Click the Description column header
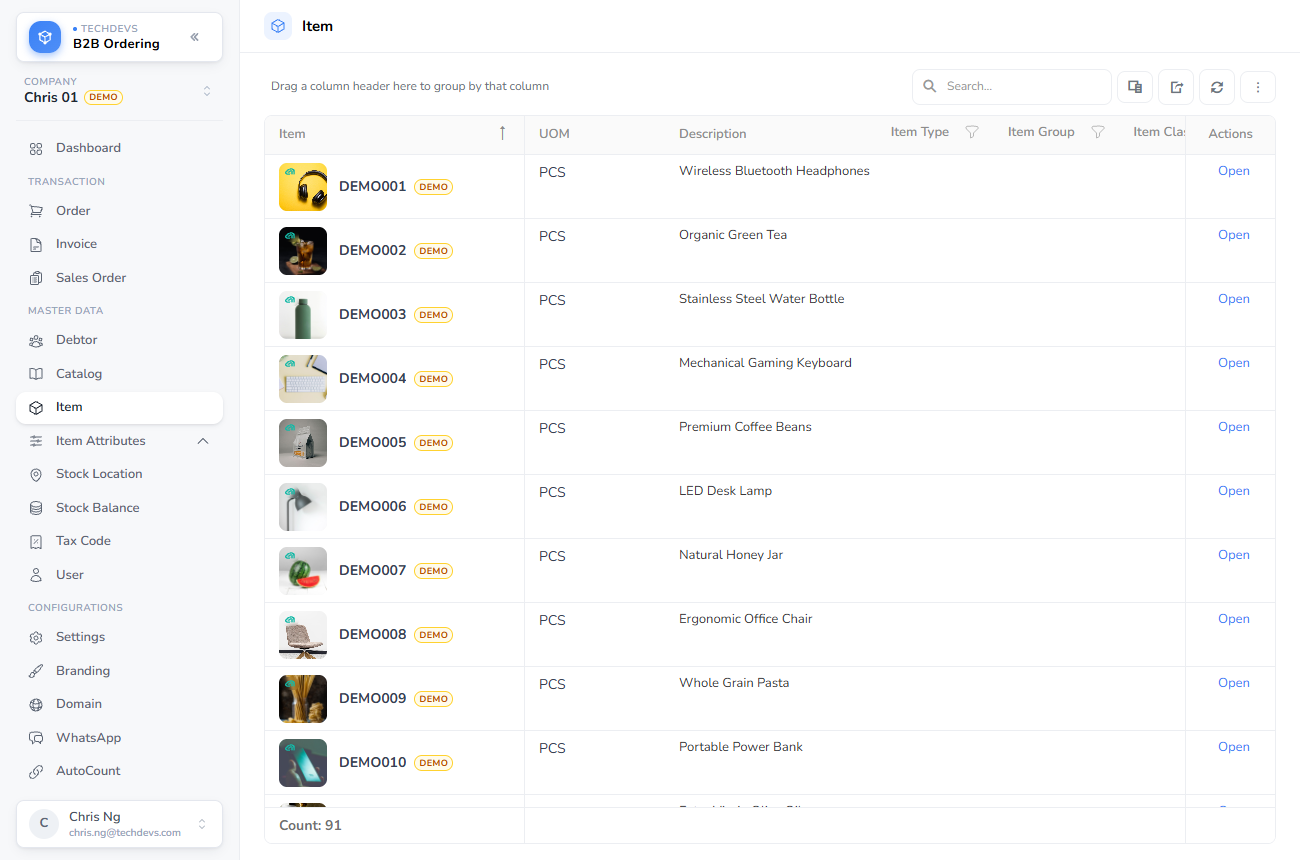The image size is (1300, 860). pos(713,134)
